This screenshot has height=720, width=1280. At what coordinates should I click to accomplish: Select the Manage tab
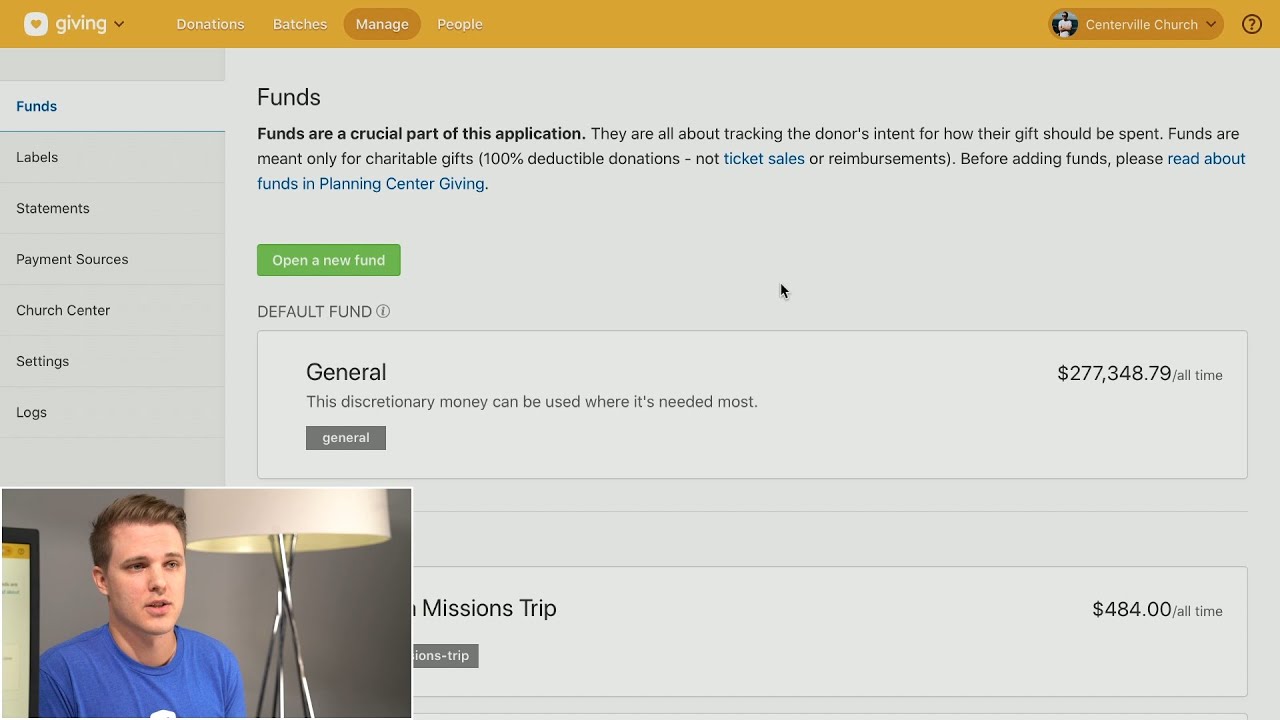coord(382,24)
